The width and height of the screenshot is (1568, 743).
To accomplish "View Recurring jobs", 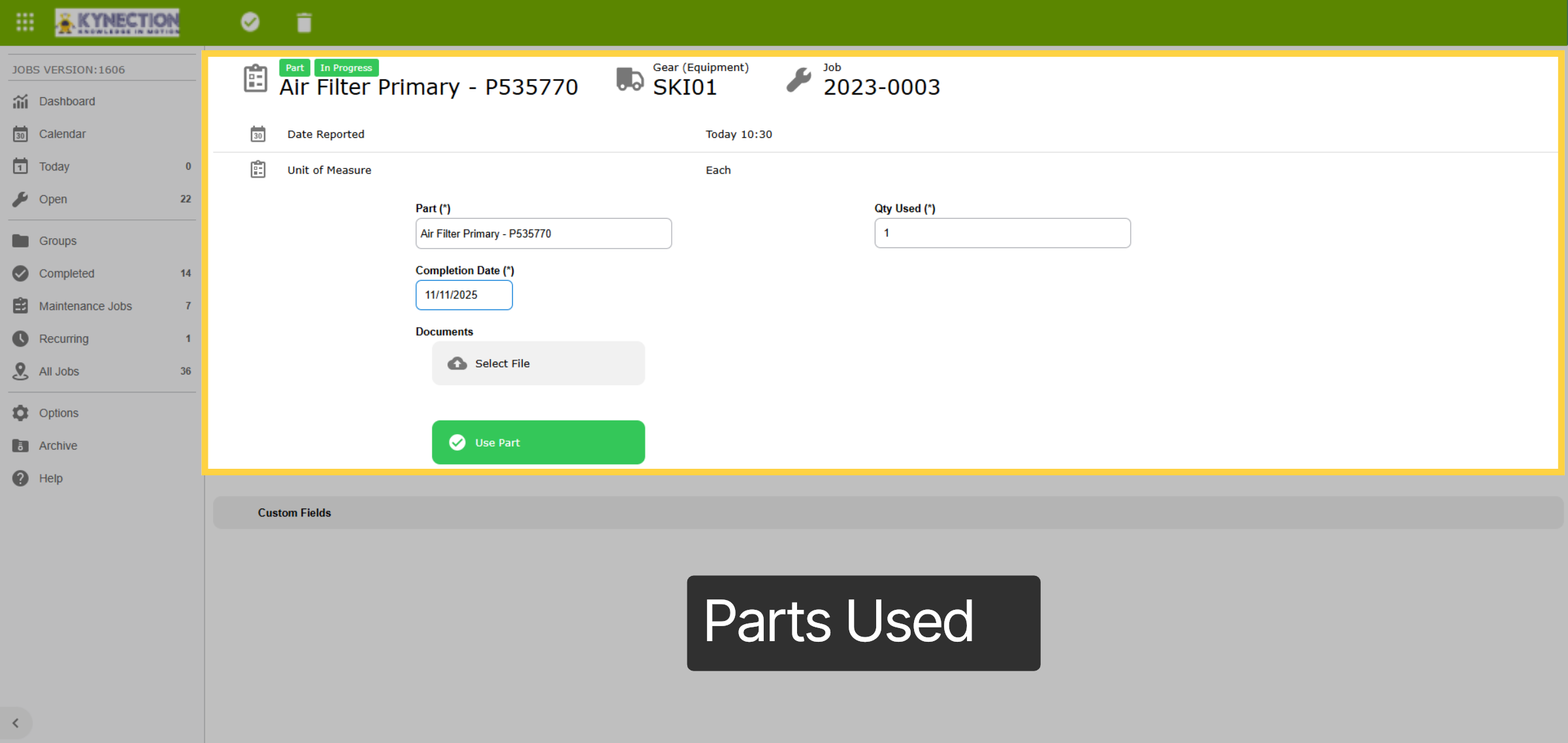I will point(102,339).
